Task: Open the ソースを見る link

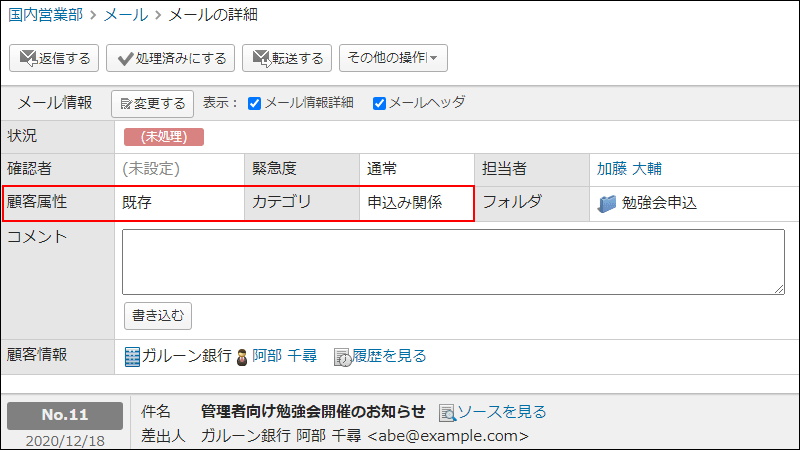Action: click(x=502, y=412)
